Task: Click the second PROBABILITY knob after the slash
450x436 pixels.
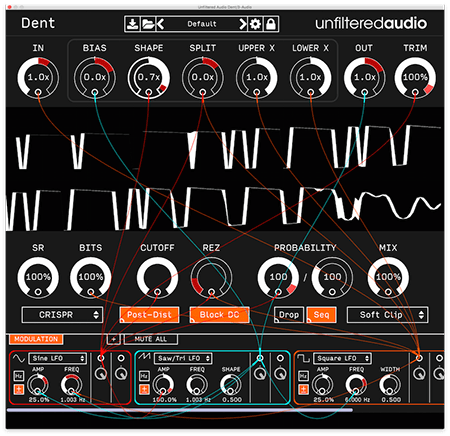Action: pyautogui.click(x=332, y=277)
